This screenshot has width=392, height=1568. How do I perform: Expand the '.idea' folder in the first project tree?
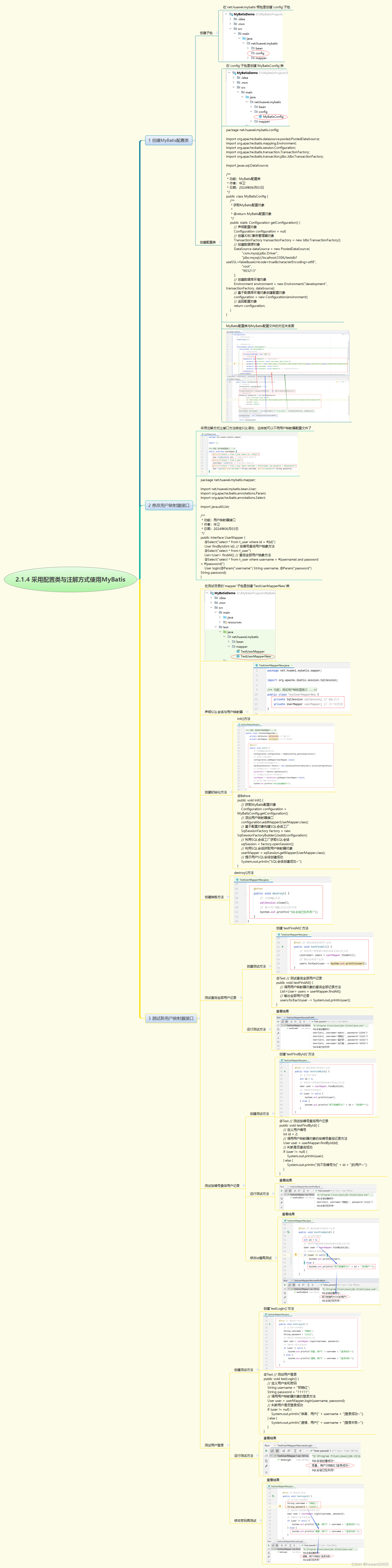pyautogui.click(x=231, y=19)
